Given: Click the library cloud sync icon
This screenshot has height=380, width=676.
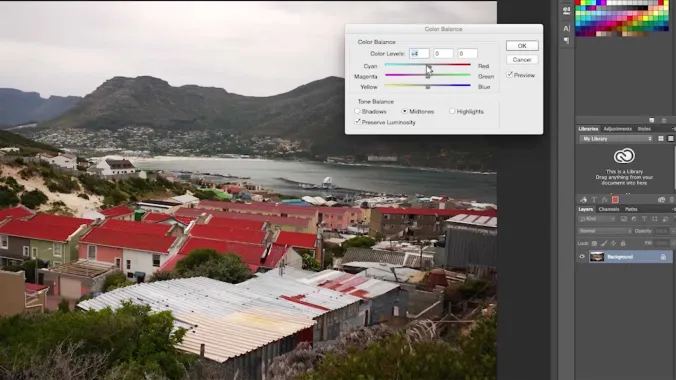Looking at the screenshot, I should (x=661, y=200).
